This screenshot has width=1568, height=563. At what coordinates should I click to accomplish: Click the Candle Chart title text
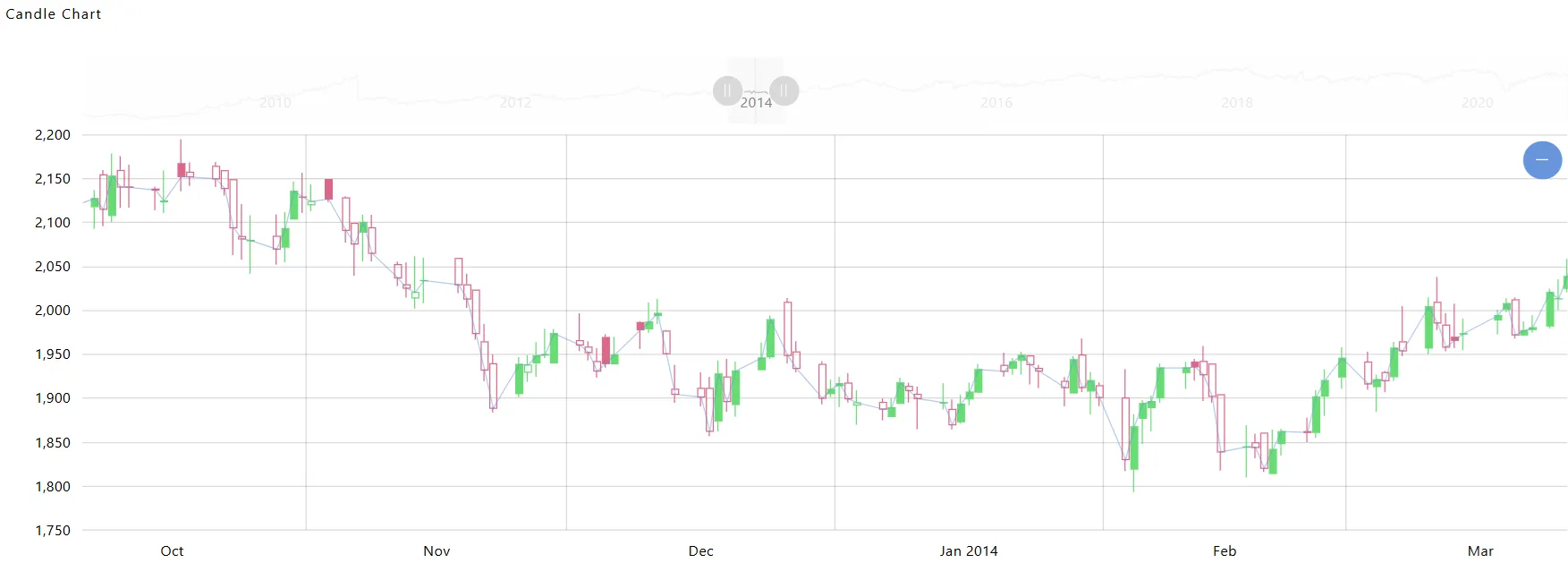[53, 13]
